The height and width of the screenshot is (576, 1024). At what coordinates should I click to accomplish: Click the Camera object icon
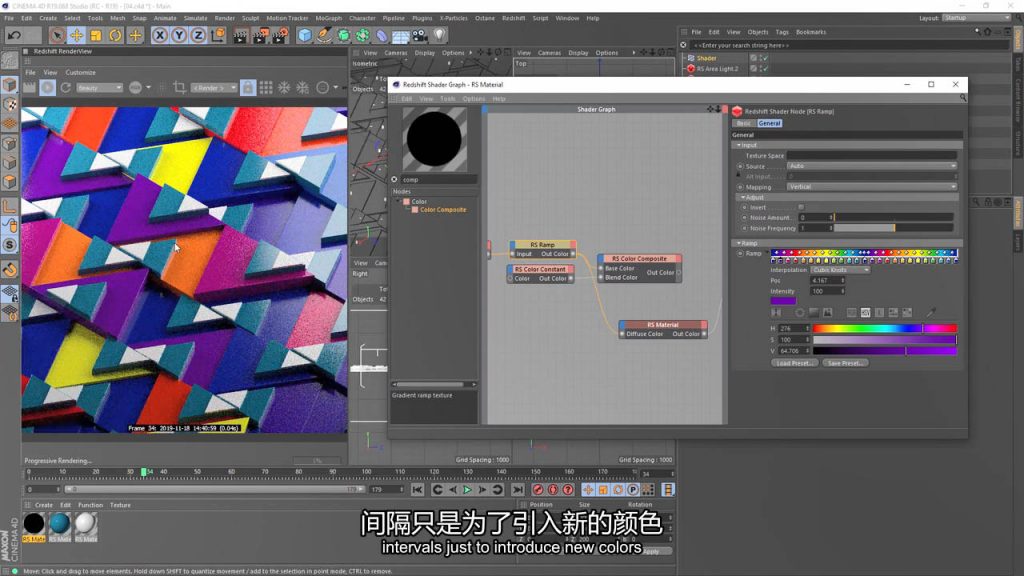pos(420,35)
